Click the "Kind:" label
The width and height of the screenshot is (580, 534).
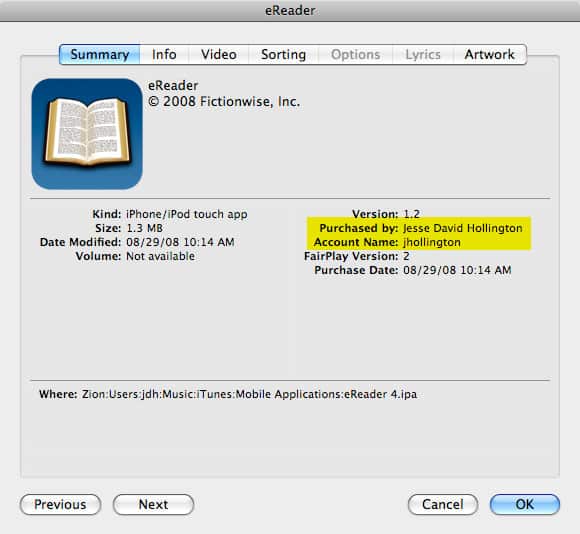[x=107, y=214]
